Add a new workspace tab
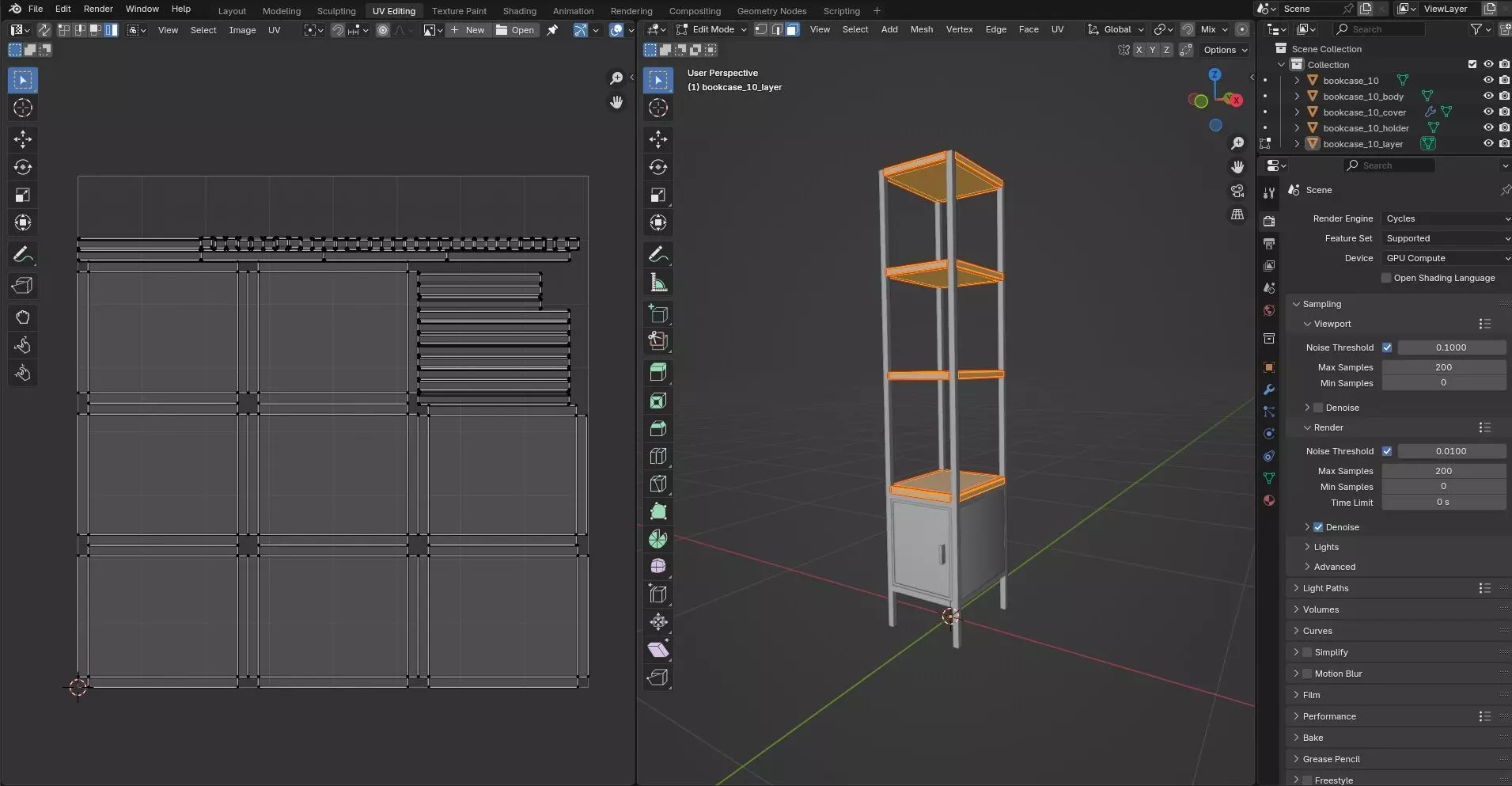The width and height of the screenshot is (1512, 786). (x=877, y=11)
